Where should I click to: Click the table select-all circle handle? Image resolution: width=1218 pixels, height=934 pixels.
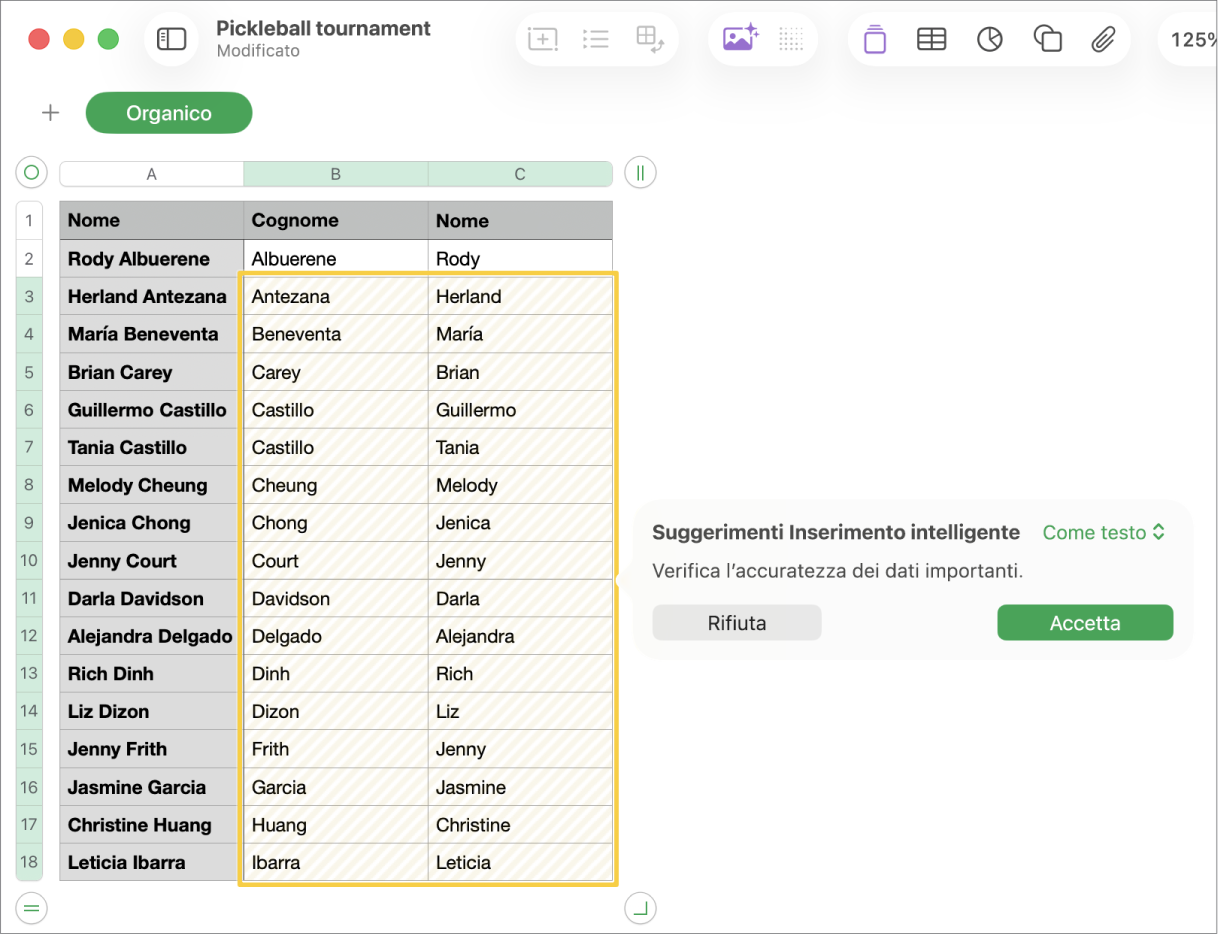(31, 173)
